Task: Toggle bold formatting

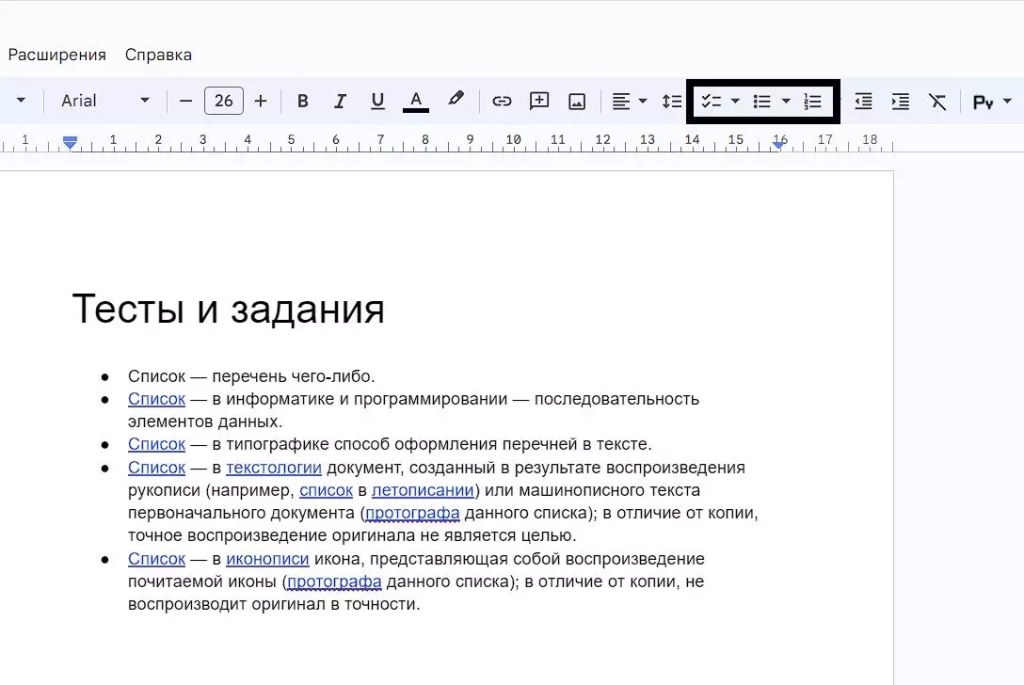Action: pos(303,100)
